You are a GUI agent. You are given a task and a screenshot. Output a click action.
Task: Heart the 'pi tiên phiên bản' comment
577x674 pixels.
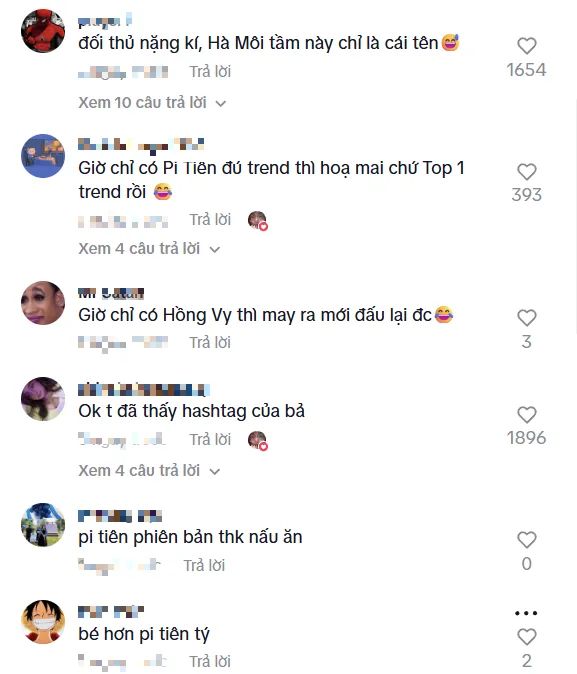[526, 539]
